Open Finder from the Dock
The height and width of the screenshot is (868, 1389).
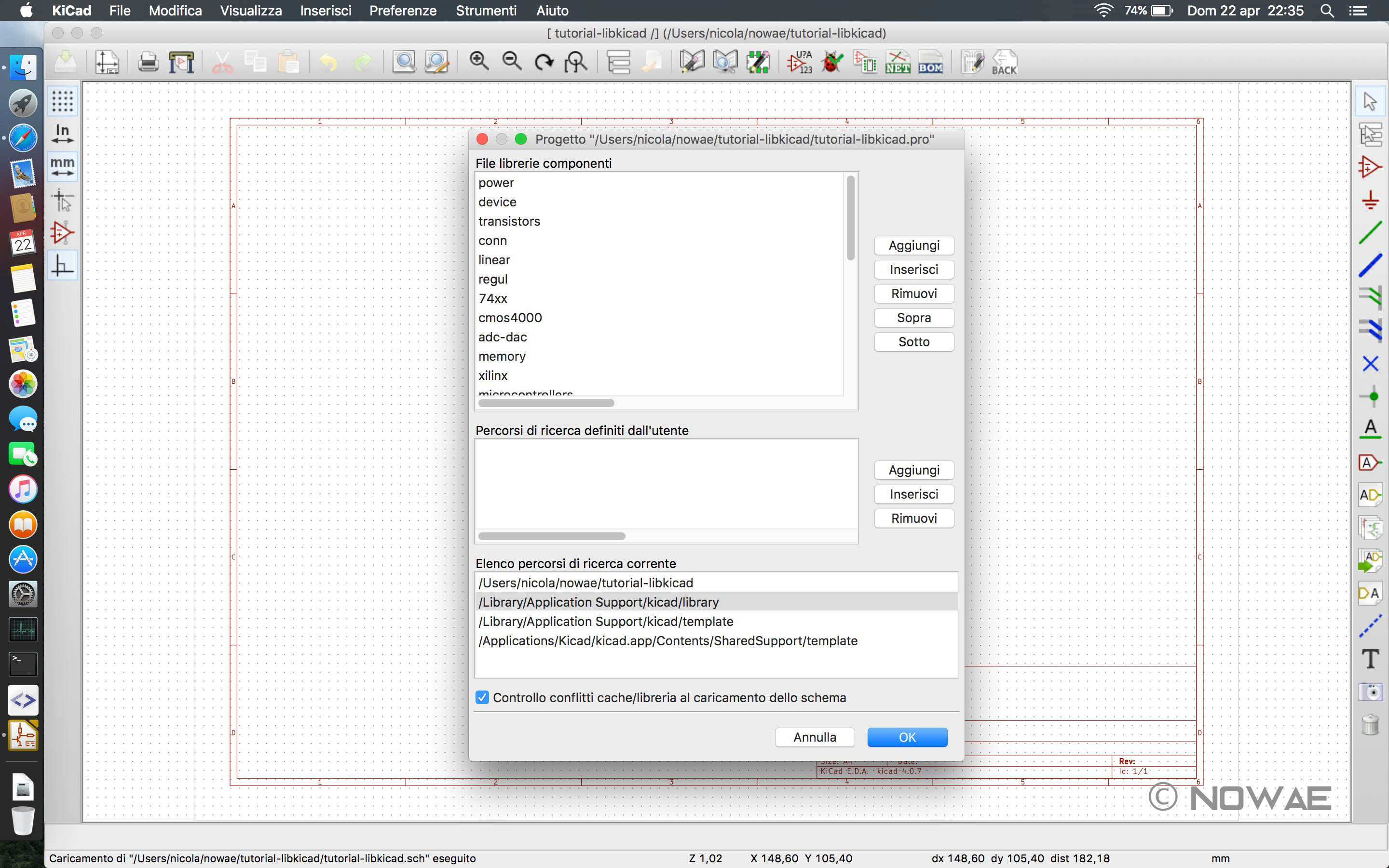coord(23,68)
